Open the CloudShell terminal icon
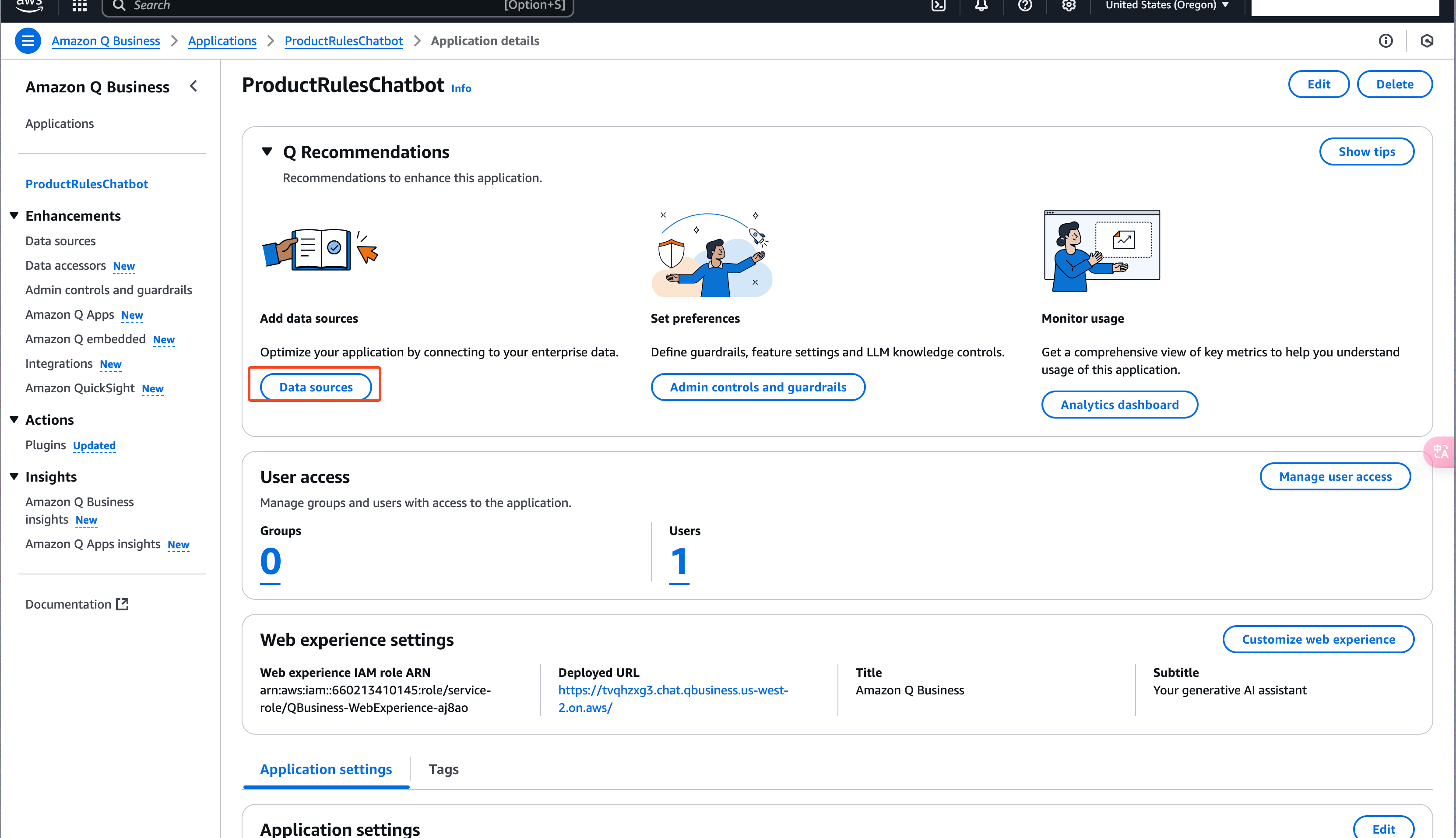This screenshot has height=838, width=1456. pos(938,6)
